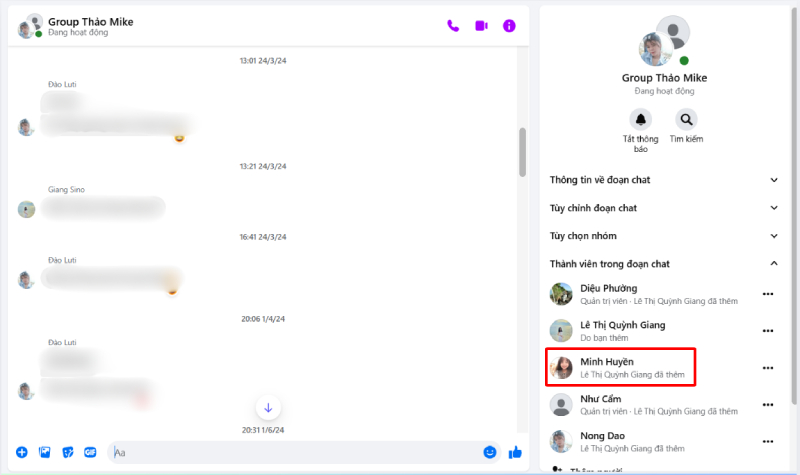Send a thumbs-up like
The width and height of the screenshot is (800, 475).
coord(515,452)
